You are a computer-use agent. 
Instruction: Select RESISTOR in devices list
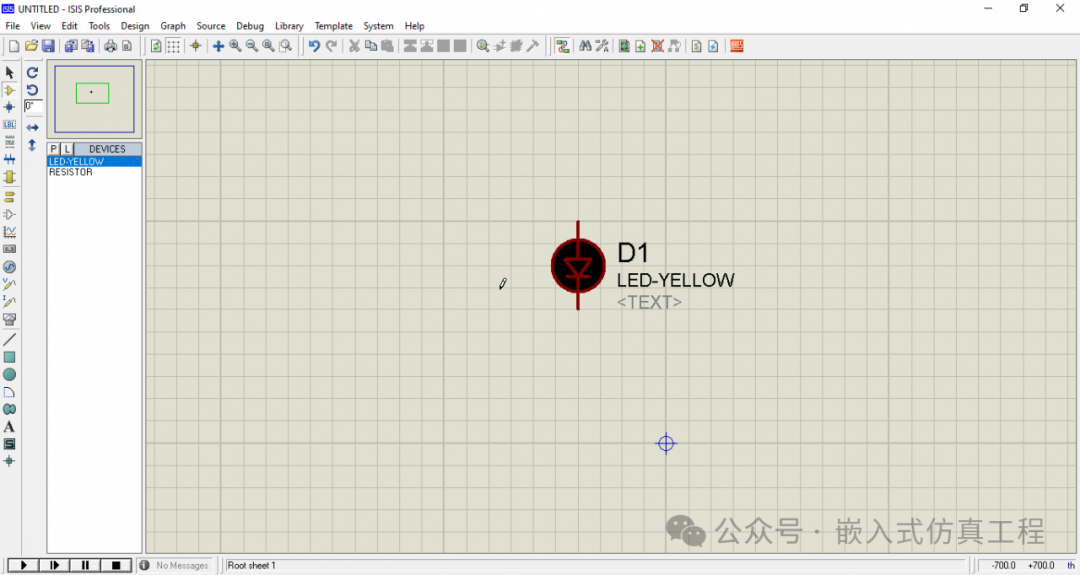coord(94,172)
